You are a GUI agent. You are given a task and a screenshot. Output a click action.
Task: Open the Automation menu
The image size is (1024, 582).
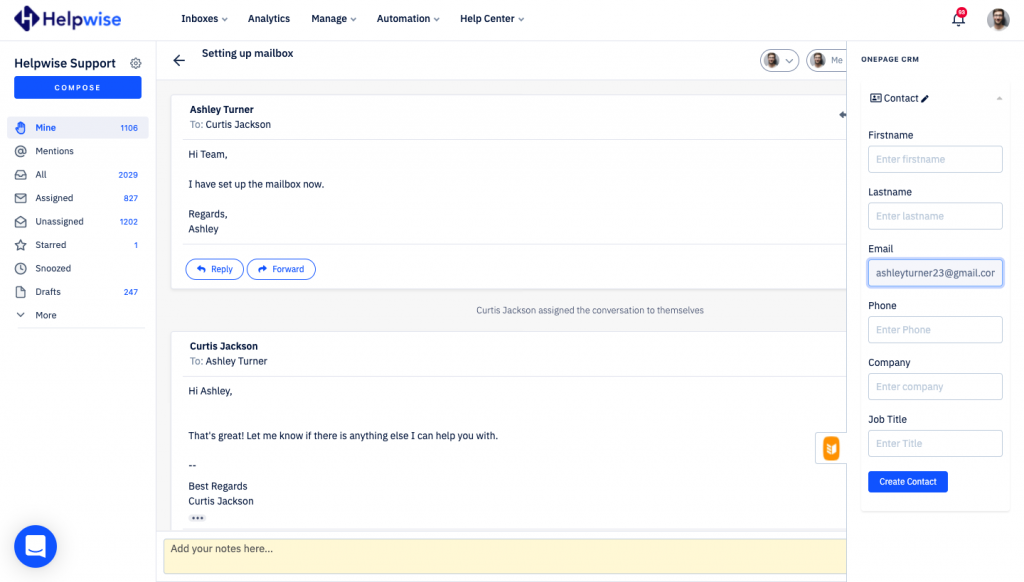point(408,19)
